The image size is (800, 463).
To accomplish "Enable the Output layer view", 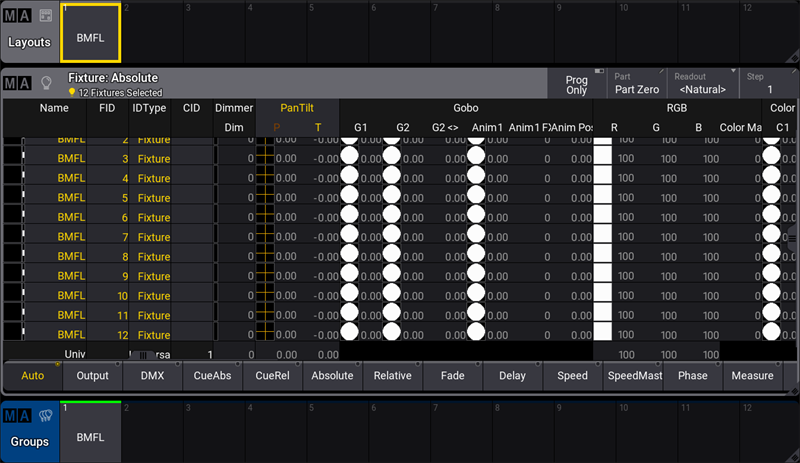I will 92,376.
